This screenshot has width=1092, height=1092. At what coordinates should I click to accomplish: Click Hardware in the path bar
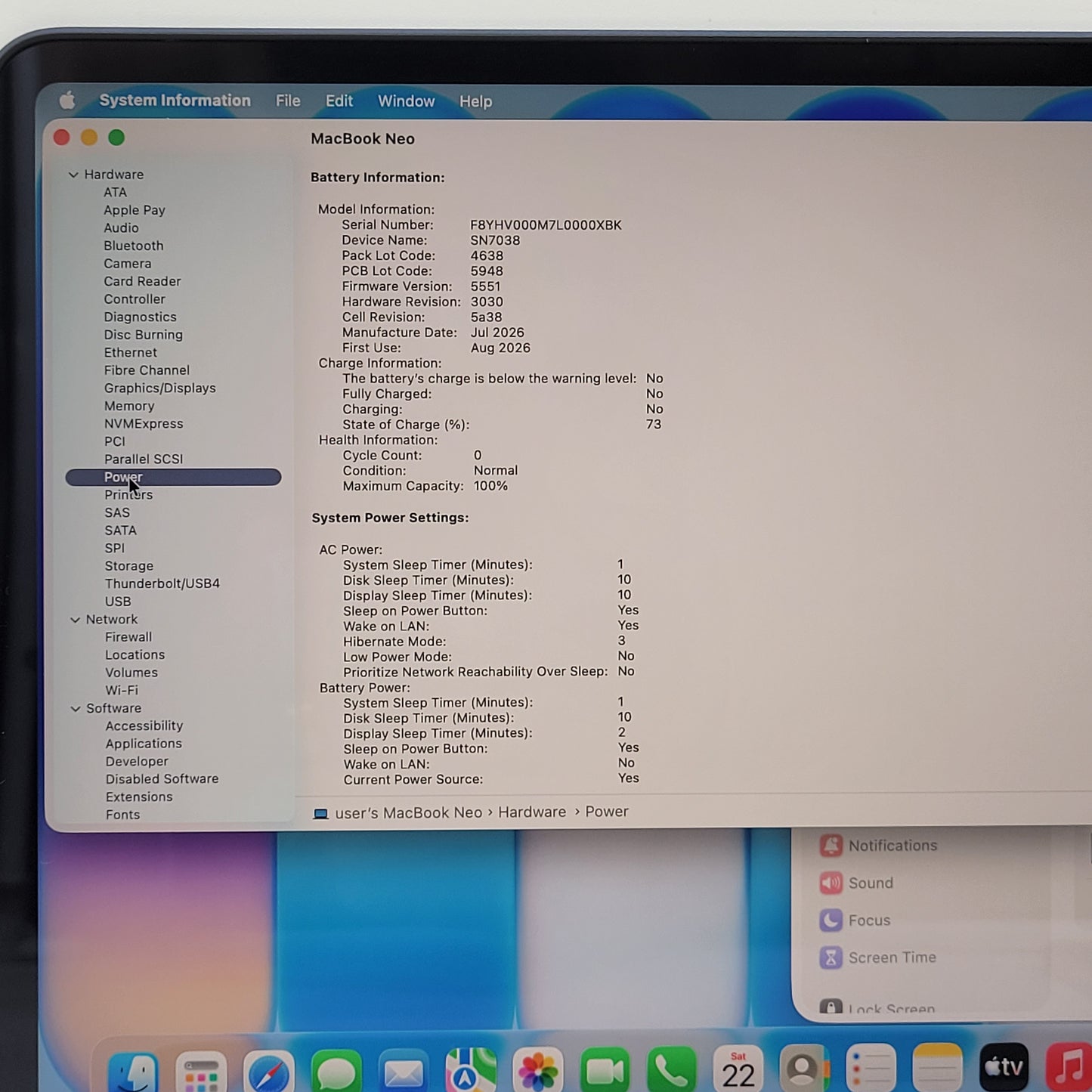click(532, 812)
